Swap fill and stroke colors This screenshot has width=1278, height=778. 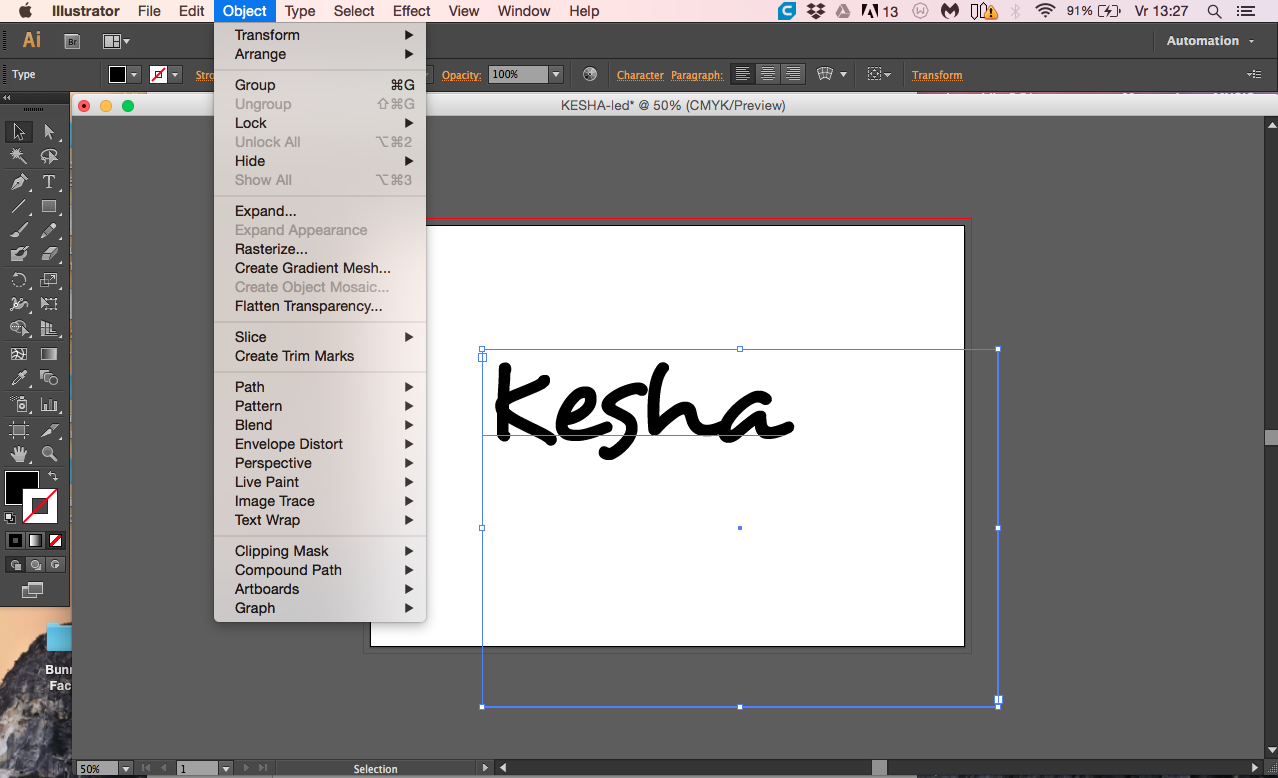[x=53, y=477]
